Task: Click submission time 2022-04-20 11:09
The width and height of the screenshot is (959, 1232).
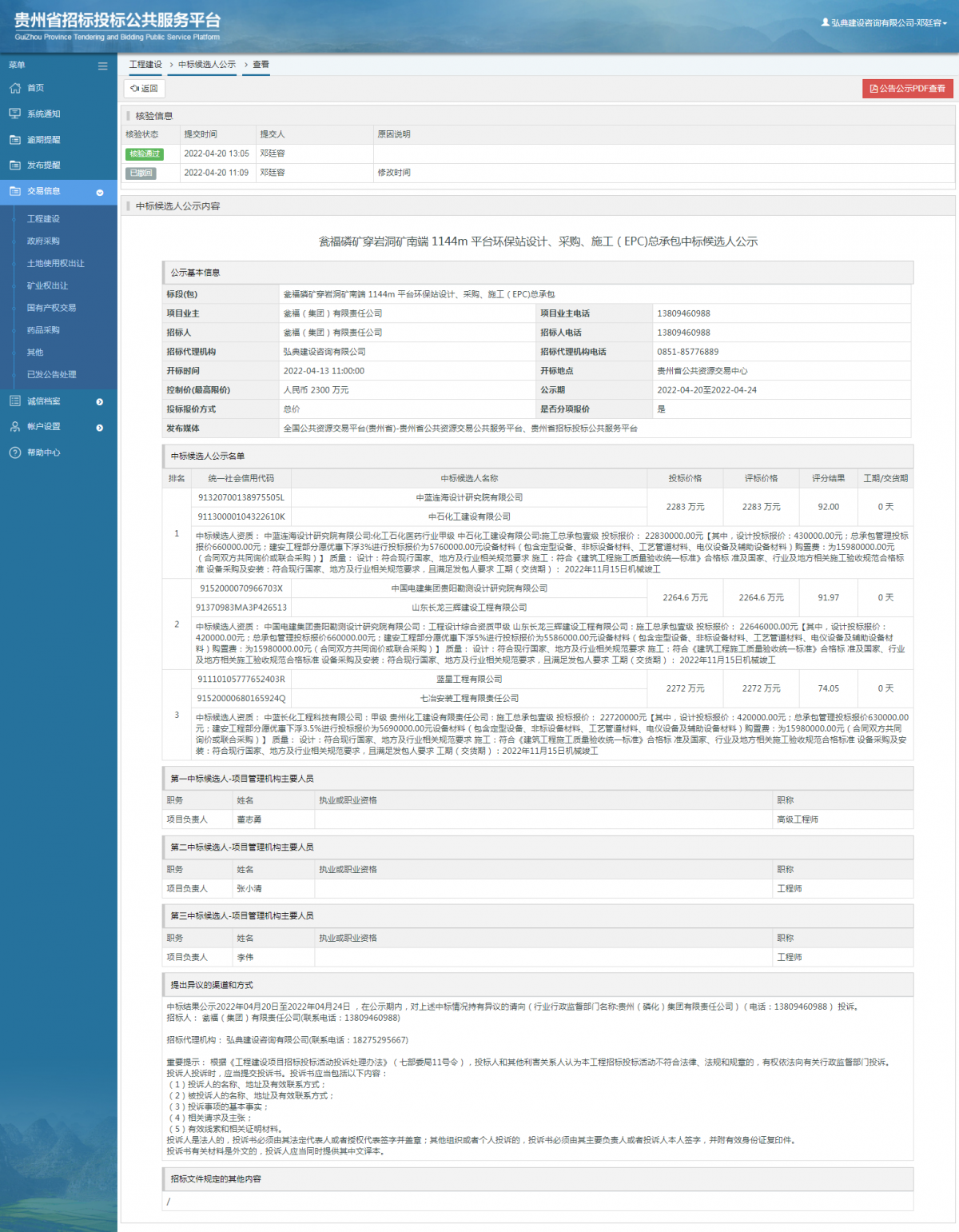Action: pyautogui.click(x=217, y=173)
